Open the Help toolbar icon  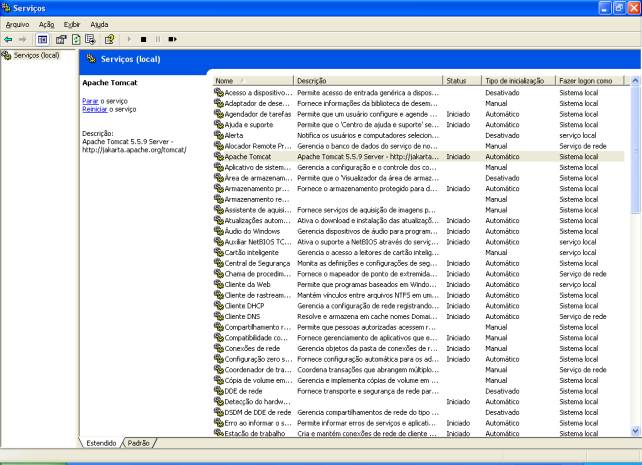click(x=111, y=38)
